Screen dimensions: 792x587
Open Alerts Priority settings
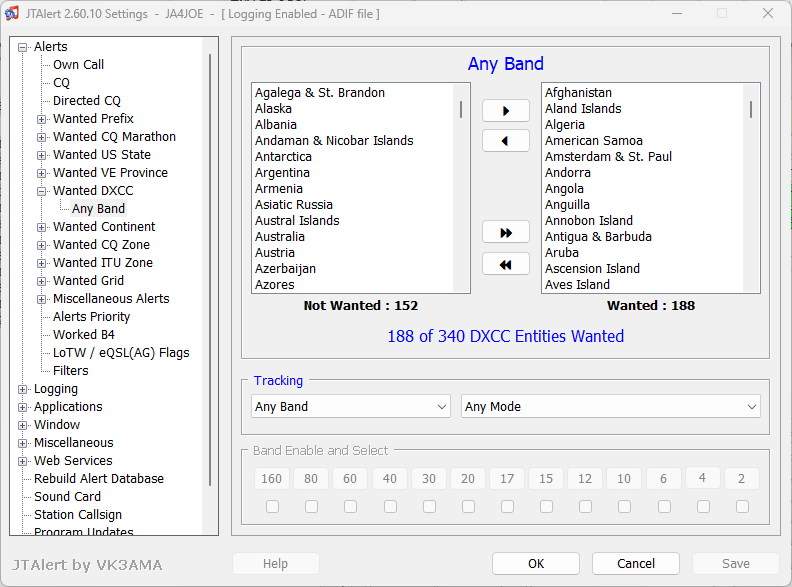click(91, 317)
